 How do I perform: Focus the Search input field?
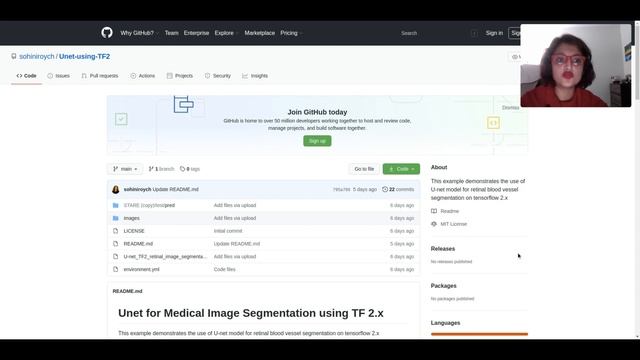438,33
